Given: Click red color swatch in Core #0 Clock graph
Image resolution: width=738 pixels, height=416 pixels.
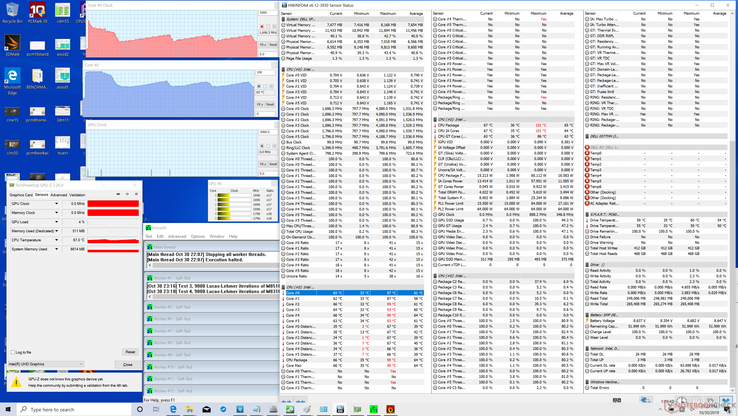Looking at the screenshot, I should (263, 26).
